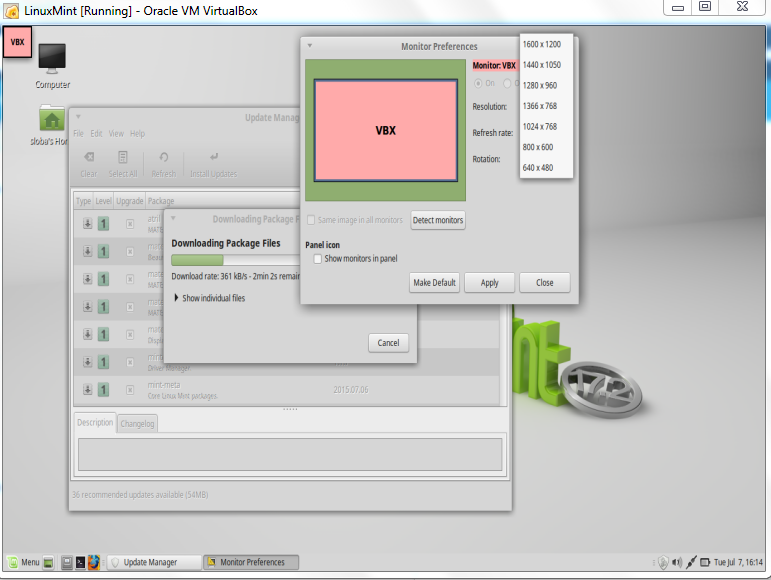Open the Monitor Preferences window menu arrow

(310, 46)
